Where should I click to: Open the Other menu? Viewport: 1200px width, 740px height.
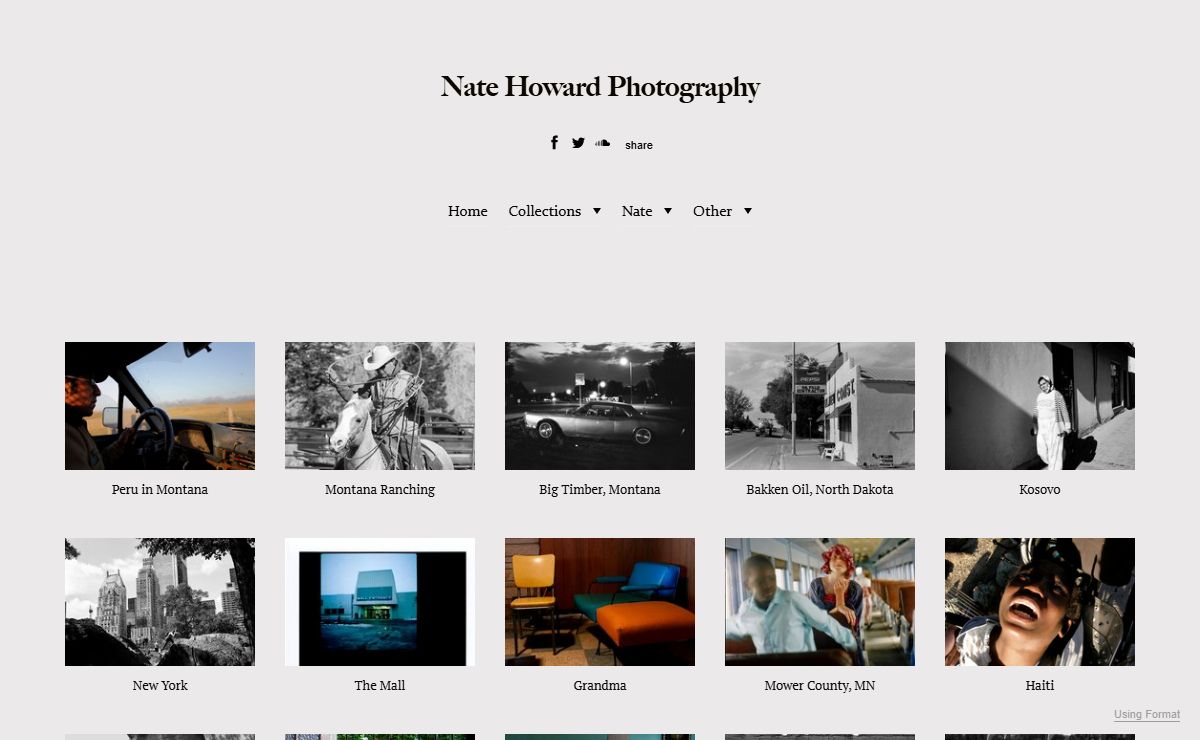point(713,211)
